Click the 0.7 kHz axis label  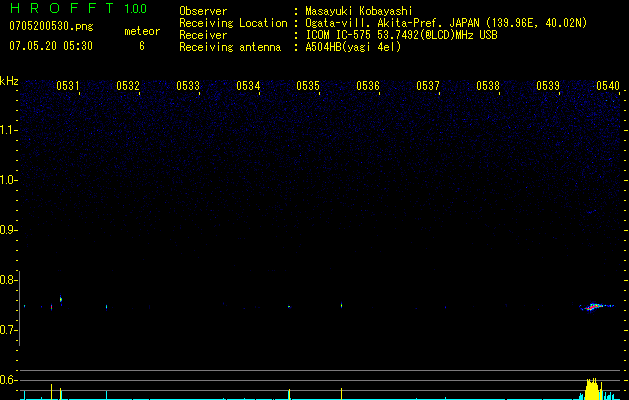tap(7, 330)
